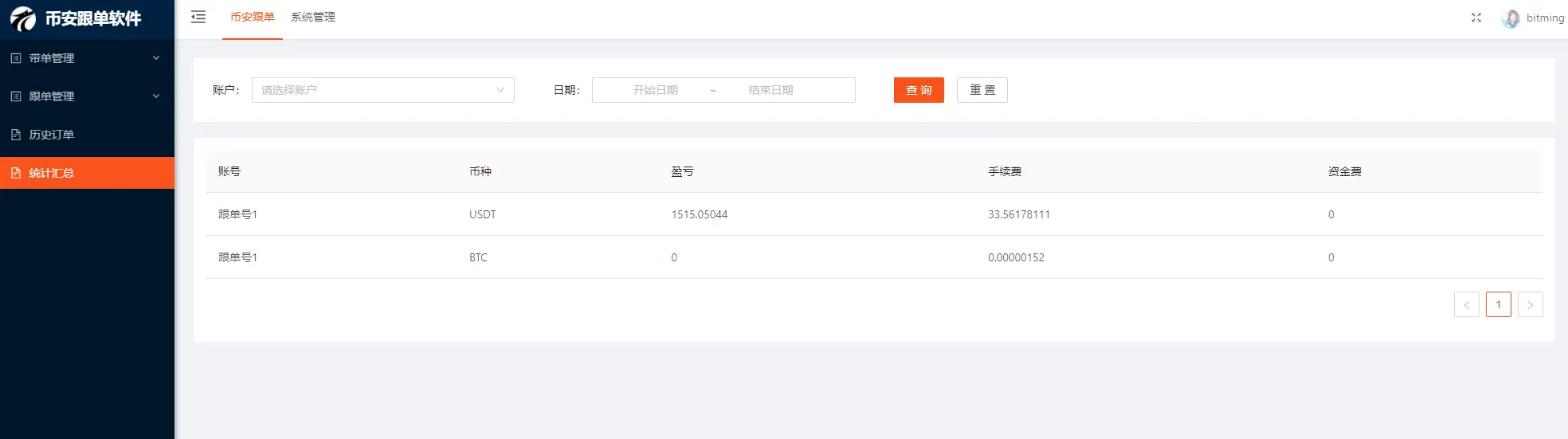Toggle fullscreen using the expand icon
The image size is (1568, 439).
click(1476, 18)
